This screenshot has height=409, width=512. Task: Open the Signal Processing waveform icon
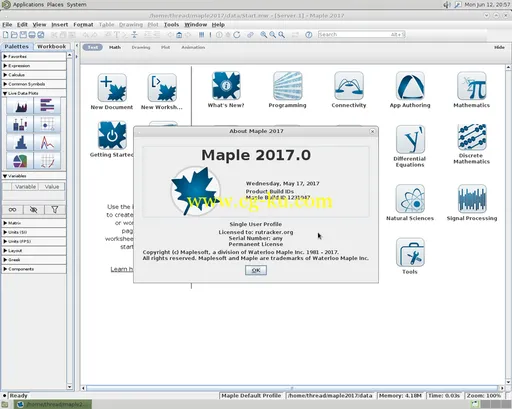pyautogui.click(x=472, y=199)
